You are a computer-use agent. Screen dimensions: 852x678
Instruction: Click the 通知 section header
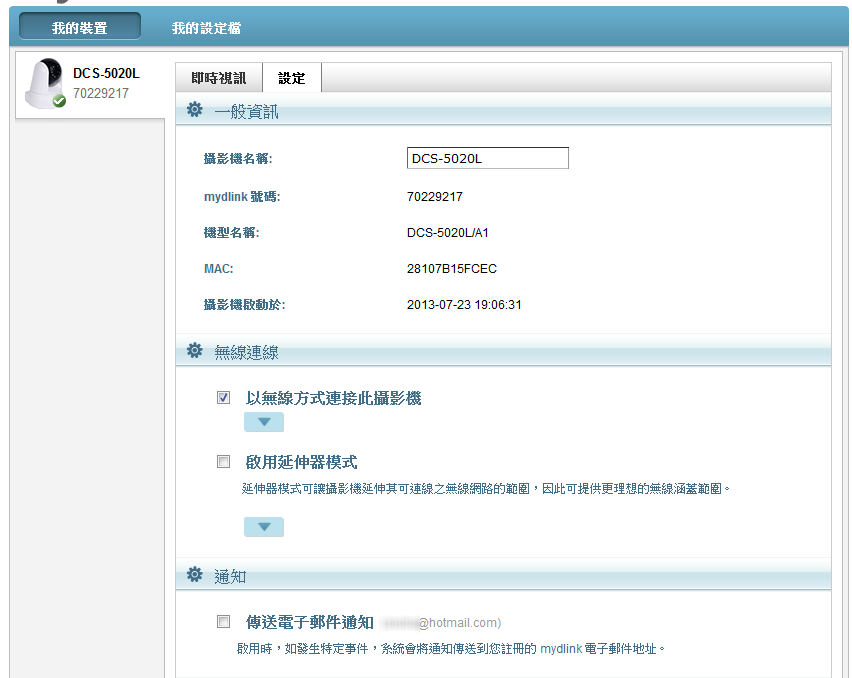pos(230,576)
